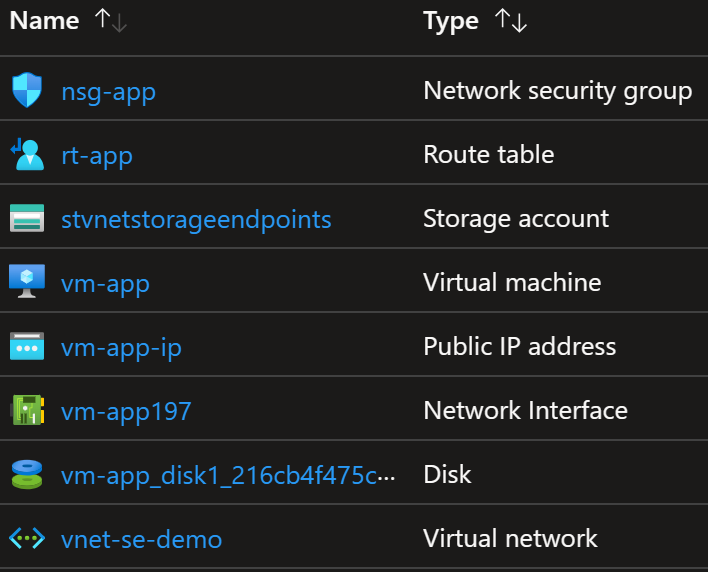Screen dimensions: 708x572
Task: Sort resources using Name column arrows
Action: [111, 21]
